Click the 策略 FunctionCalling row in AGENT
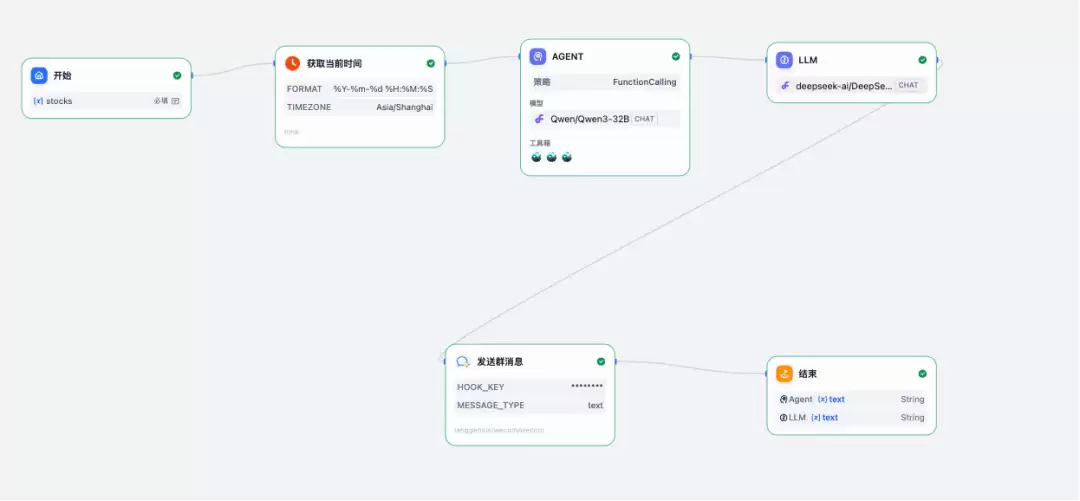 (x=605, y=82)
